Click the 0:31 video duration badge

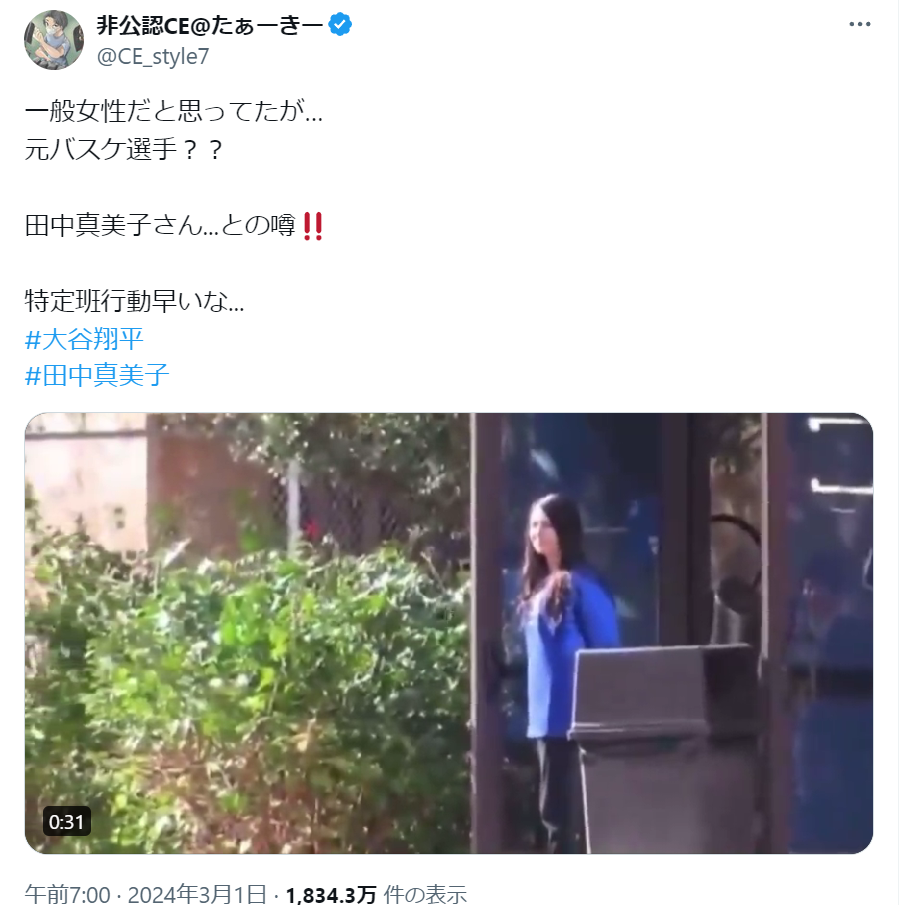point(67,821)
